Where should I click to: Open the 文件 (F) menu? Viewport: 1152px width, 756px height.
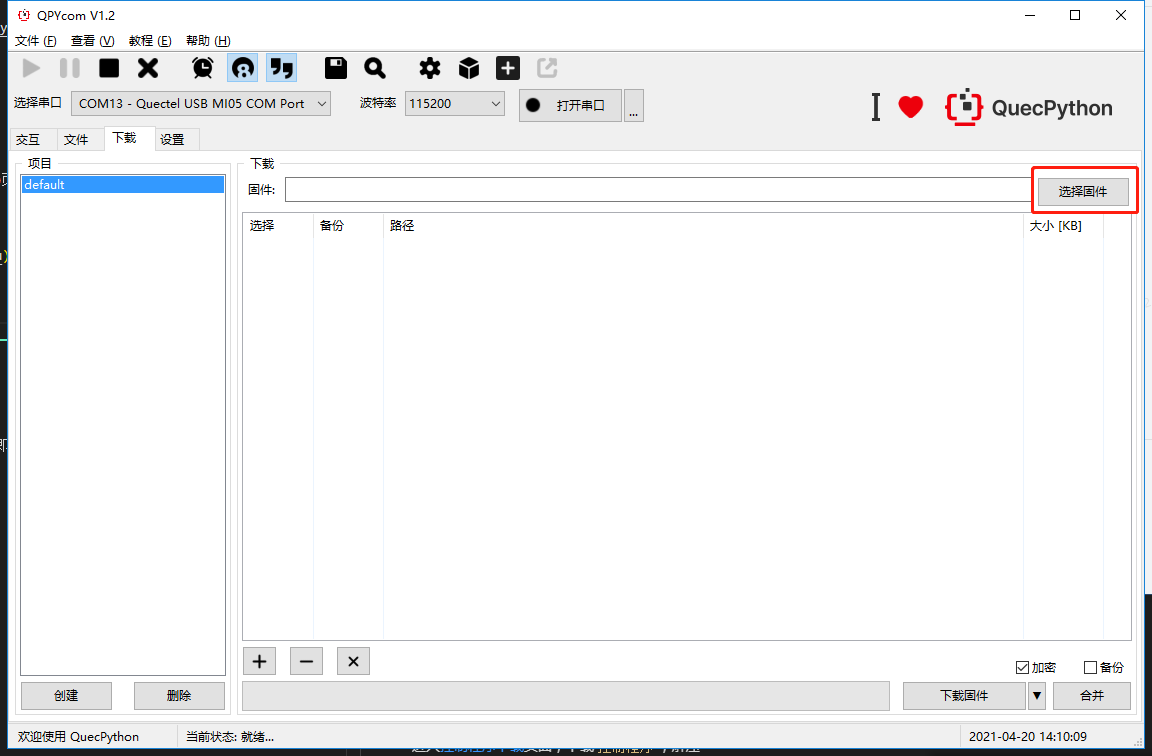pyautogui.click(x=36, y=41)
